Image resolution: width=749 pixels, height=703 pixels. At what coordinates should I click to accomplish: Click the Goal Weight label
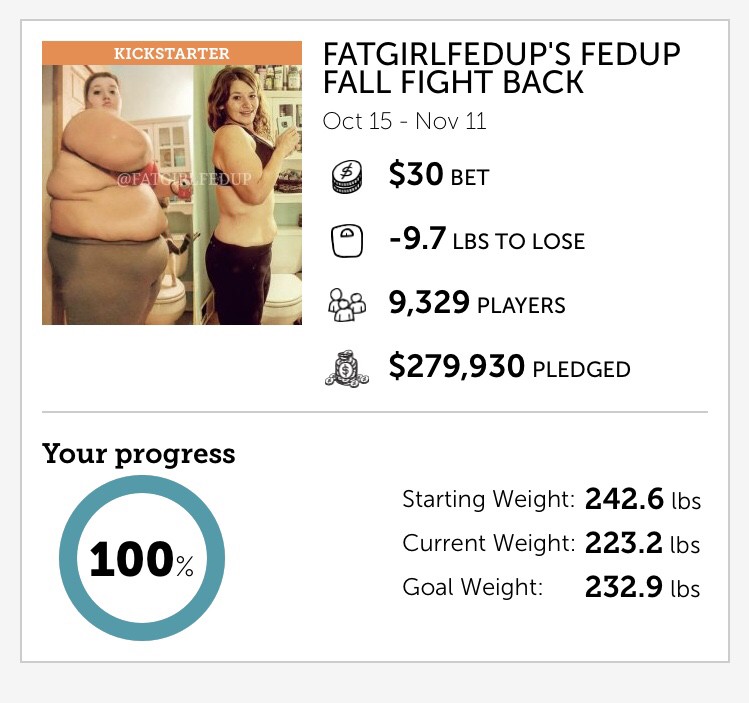[473, 587]
